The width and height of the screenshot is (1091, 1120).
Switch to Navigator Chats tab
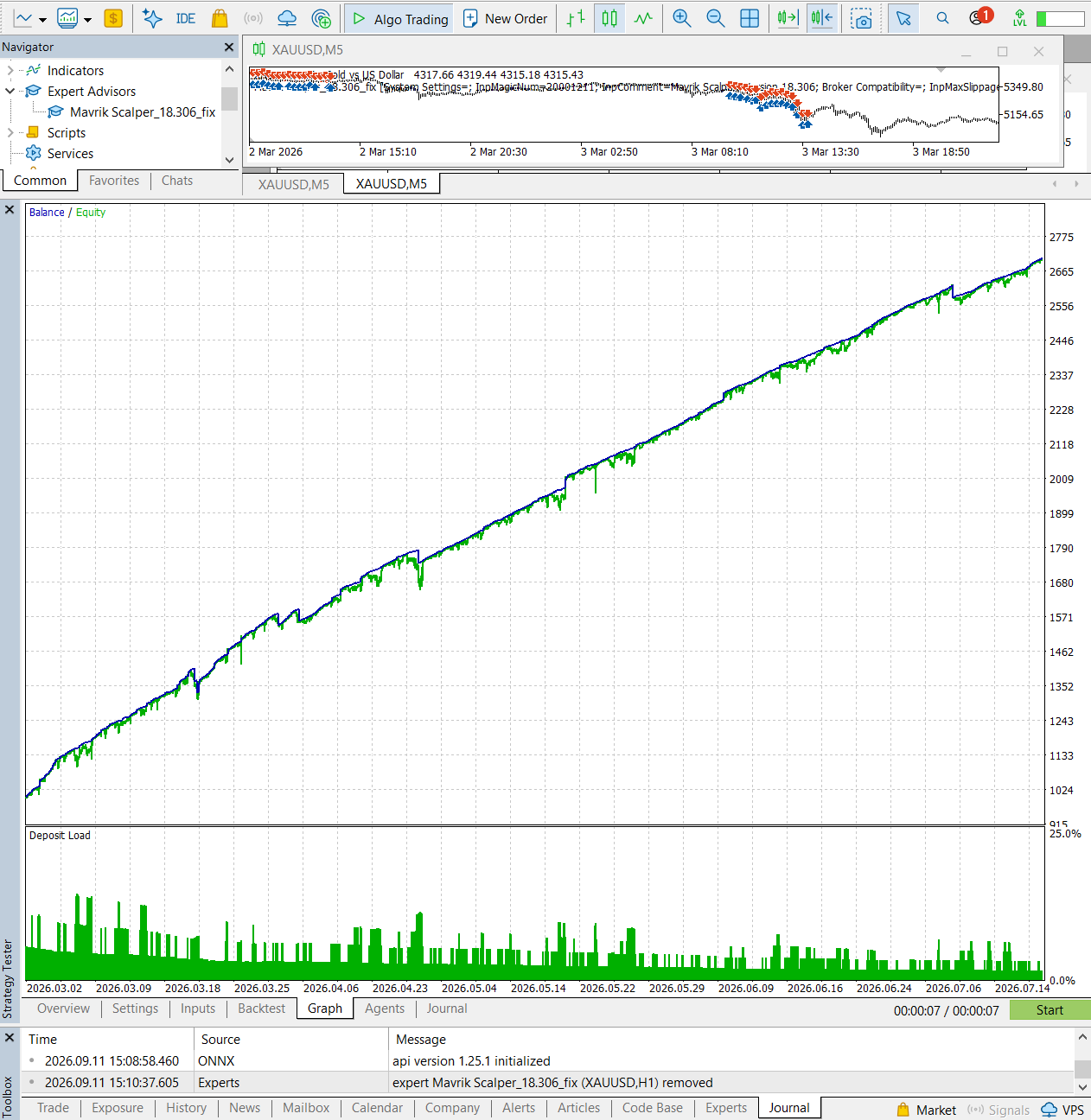(177, 181)
